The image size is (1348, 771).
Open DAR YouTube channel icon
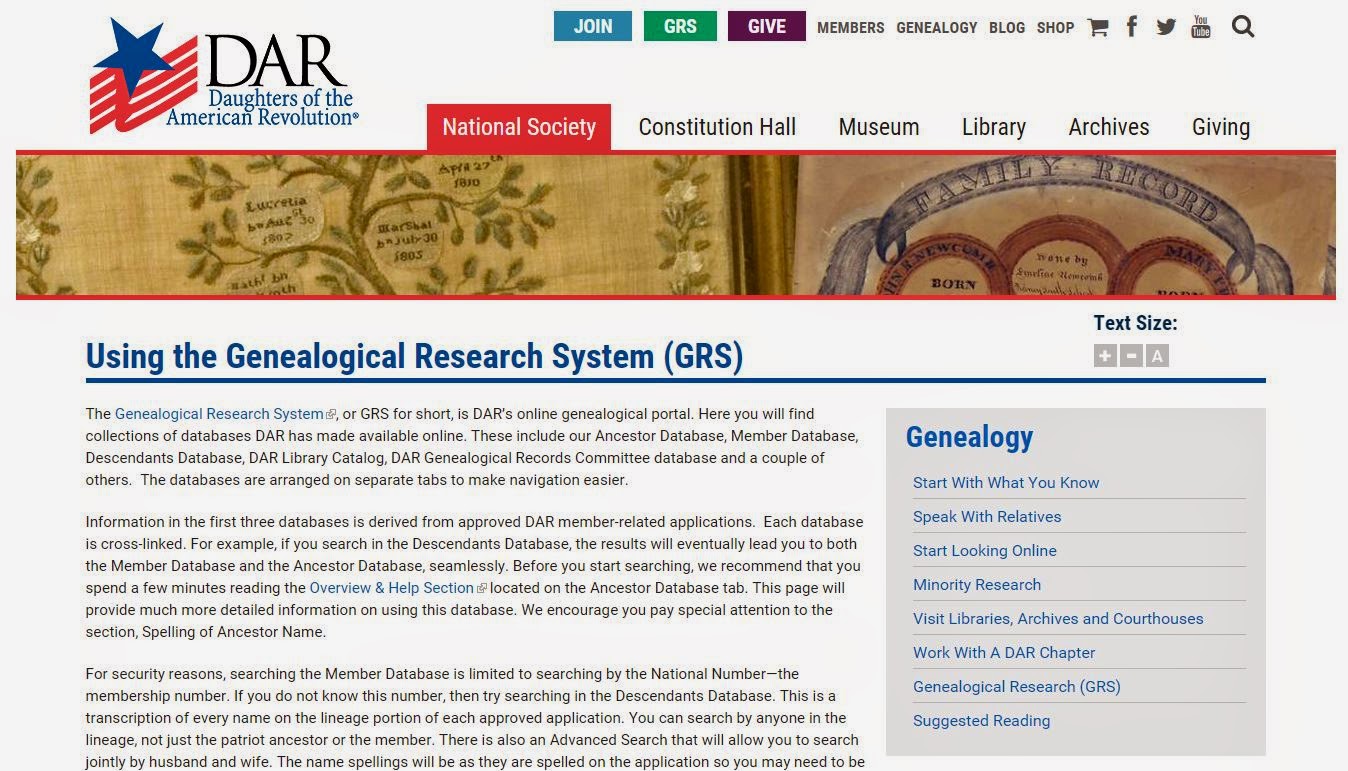coord(1201,26)
